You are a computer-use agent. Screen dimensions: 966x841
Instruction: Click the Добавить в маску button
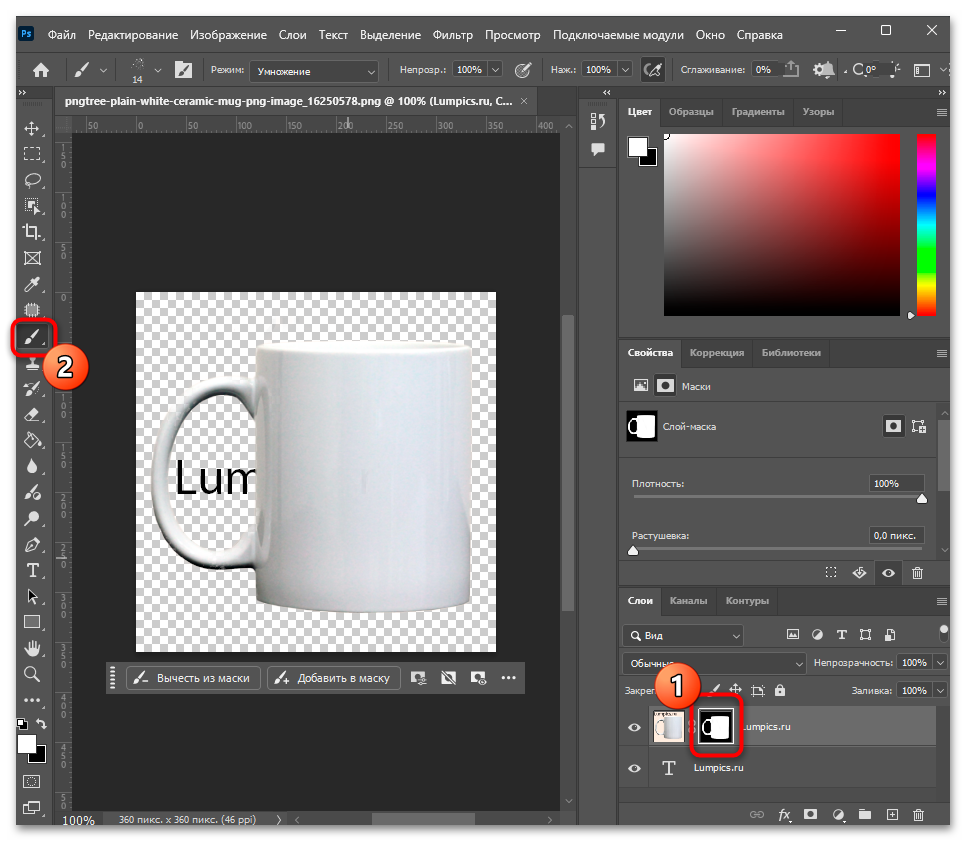334,678
